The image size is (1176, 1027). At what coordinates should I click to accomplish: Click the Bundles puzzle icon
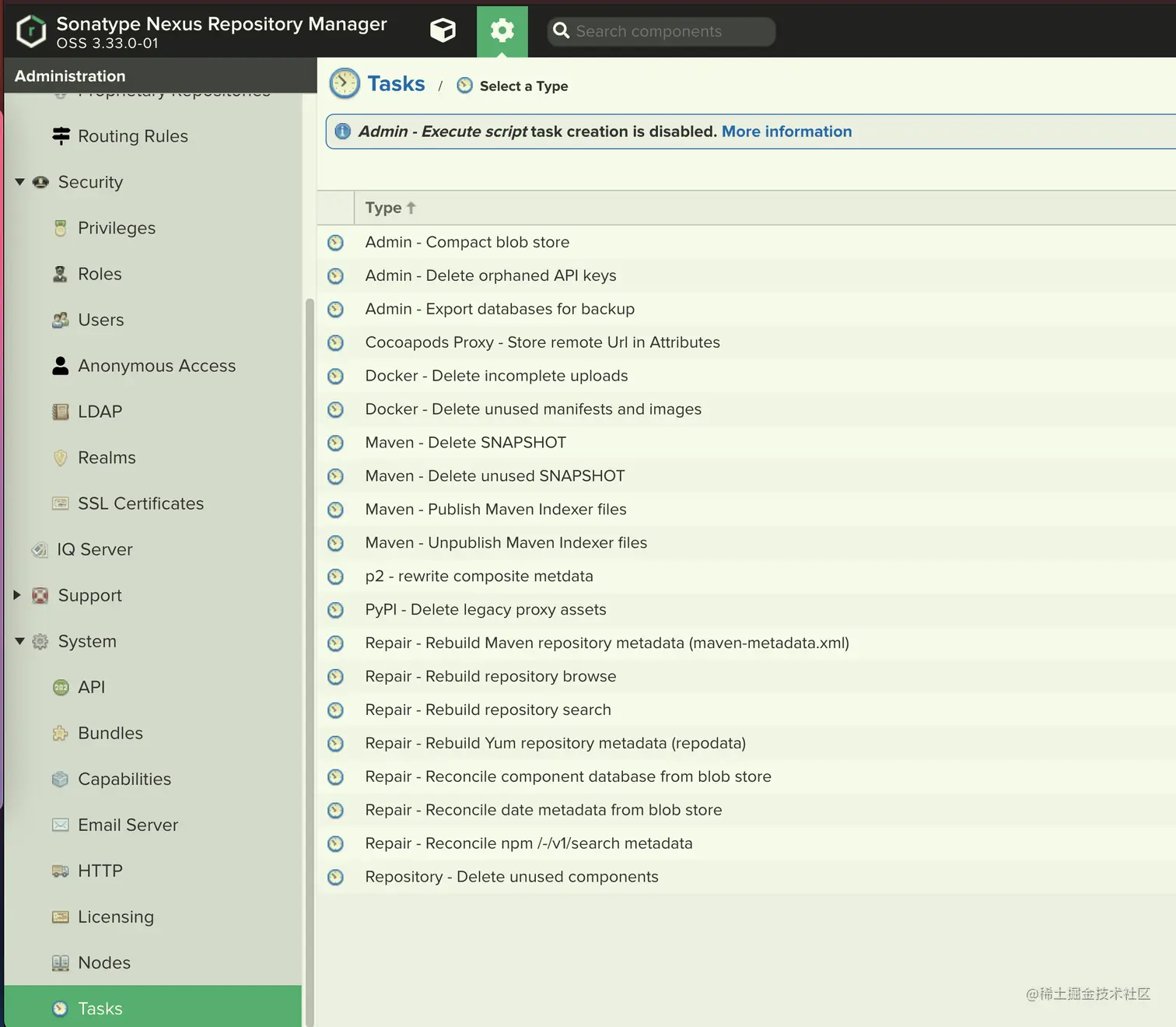pos(60,733)
